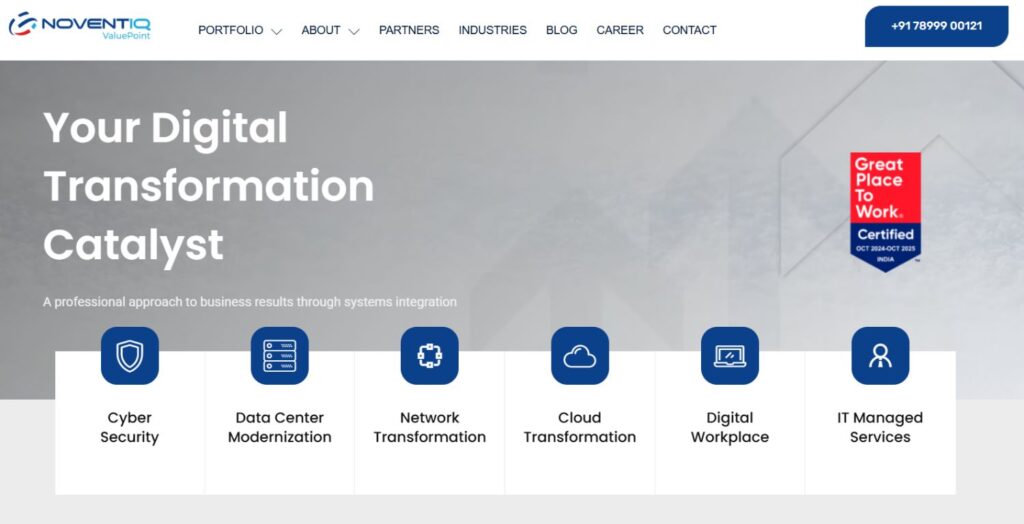Image resolution: width=1024 pixels, height=524 pixels.
Task: Call the +91 78999 00121 button
Action: 936,26
